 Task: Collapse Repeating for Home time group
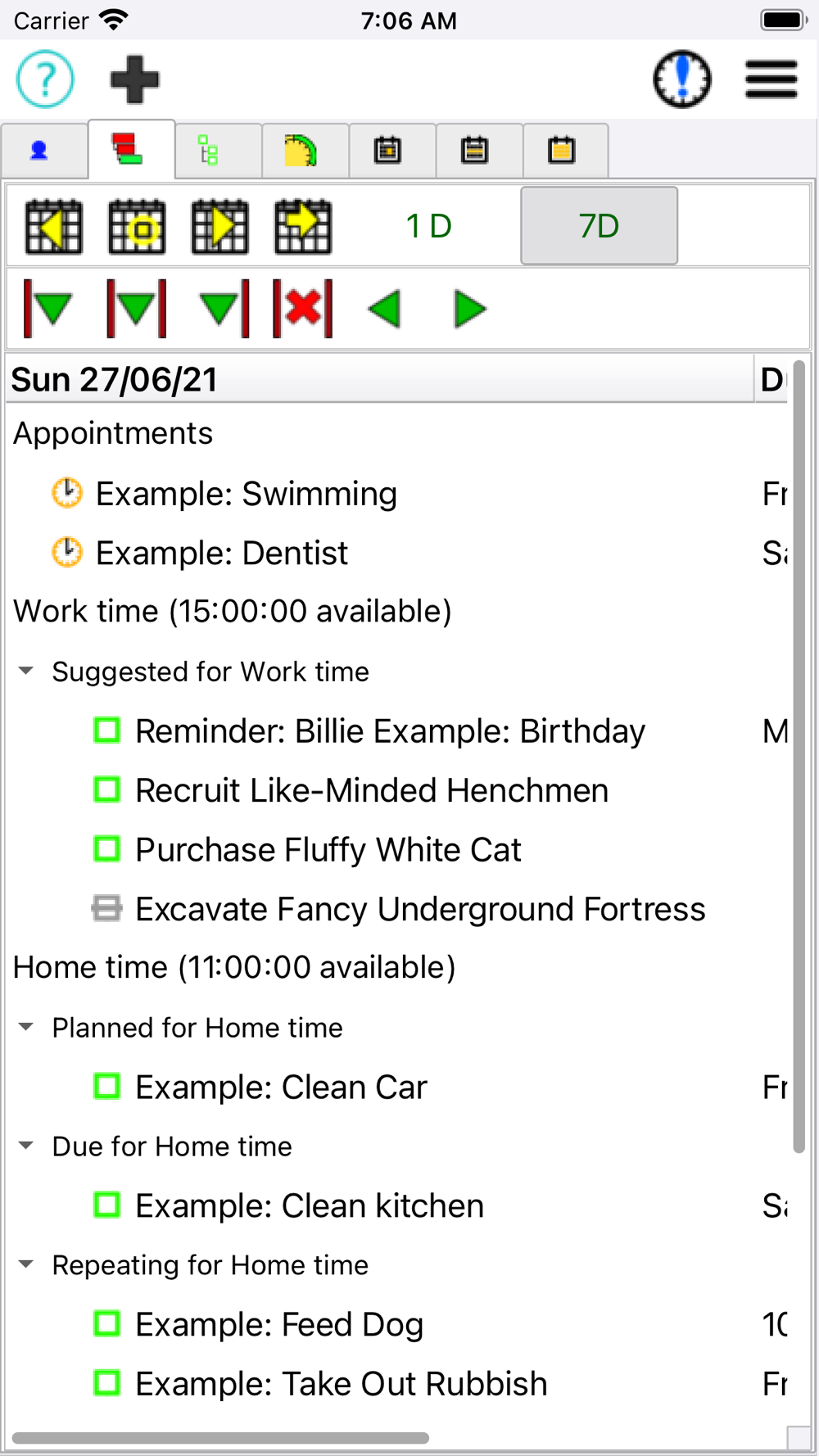pyautogui.click(x=26, y=1264)
